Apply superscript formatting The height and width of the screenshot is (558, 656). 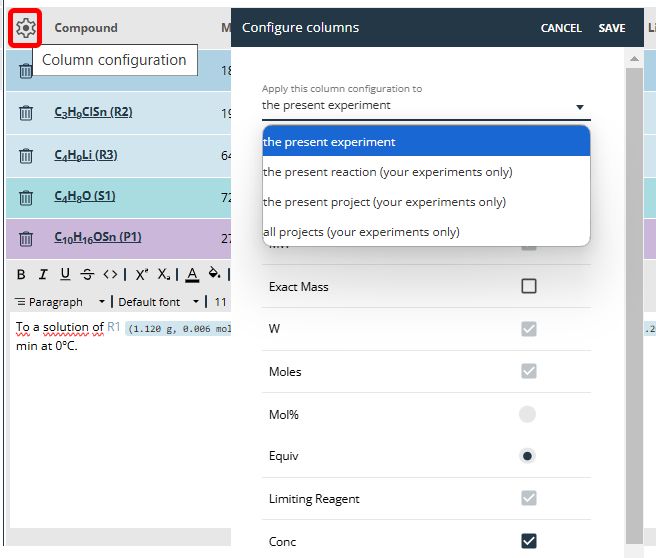coord(141,274)
